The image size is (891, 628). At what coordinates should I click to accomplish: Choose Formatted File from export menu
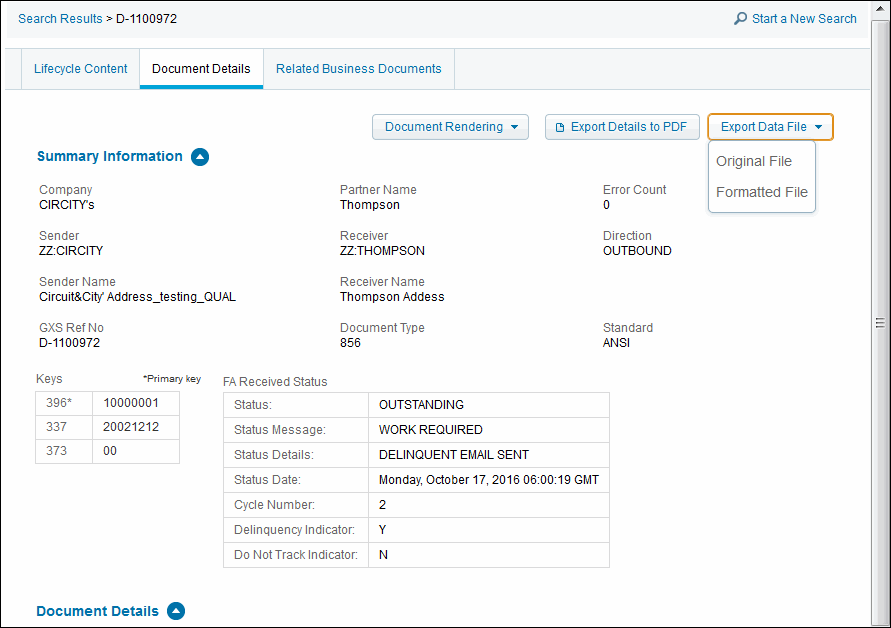(x=761, y=192)
